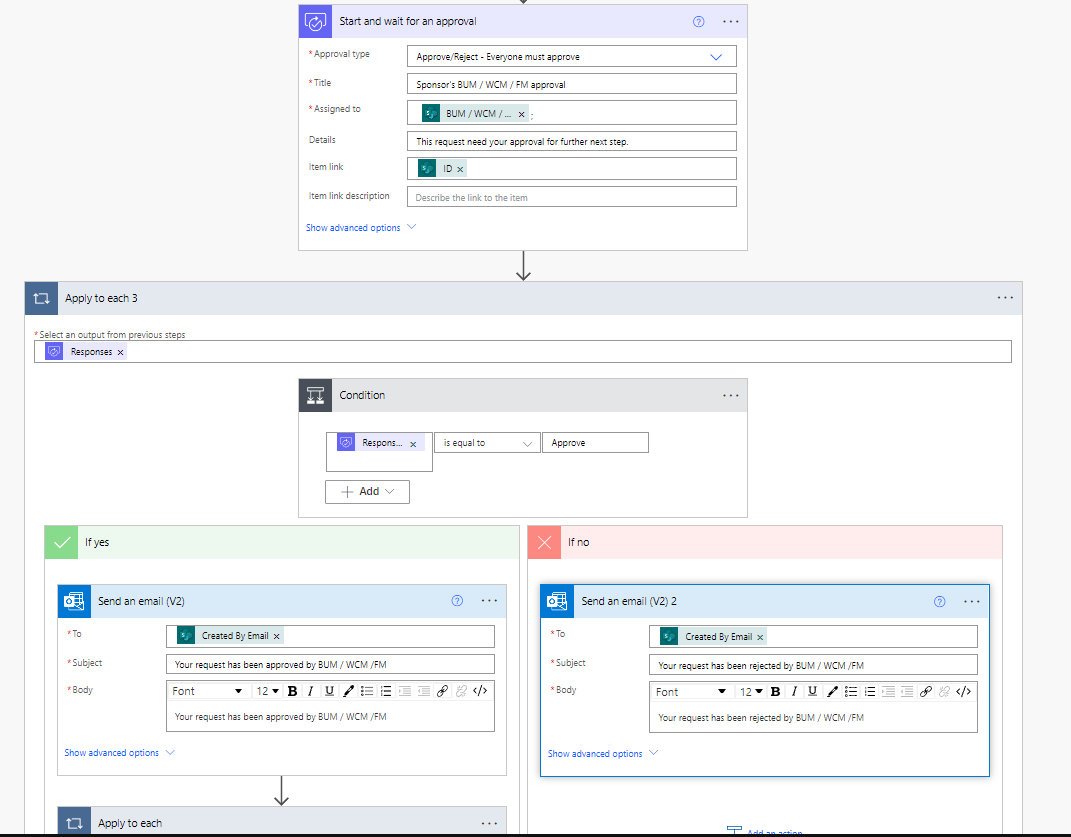Insert a link in the rejected email body
Image resolution: width=1071 pixels, height=837 pixels.
pyautogui.click(x=926, y=691)
